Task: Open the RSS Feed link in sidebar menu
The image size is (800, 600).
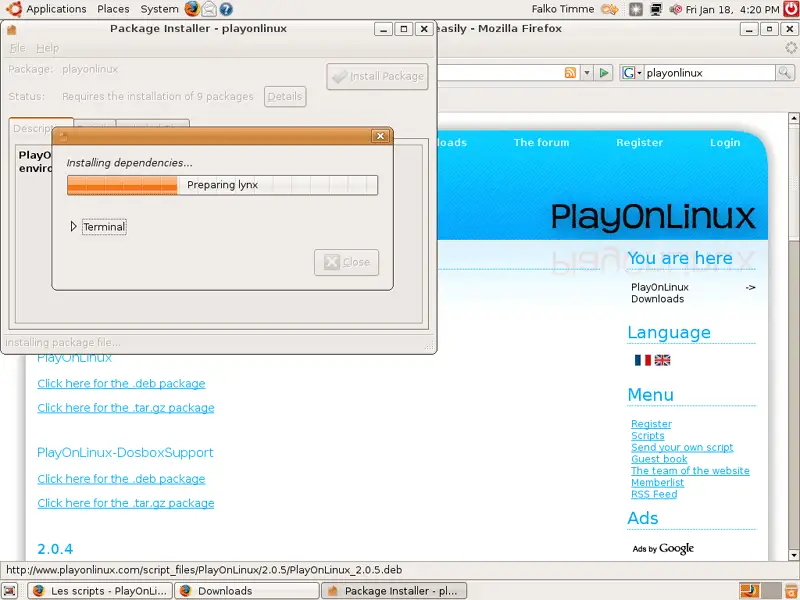Action: [x=654, y=494]
